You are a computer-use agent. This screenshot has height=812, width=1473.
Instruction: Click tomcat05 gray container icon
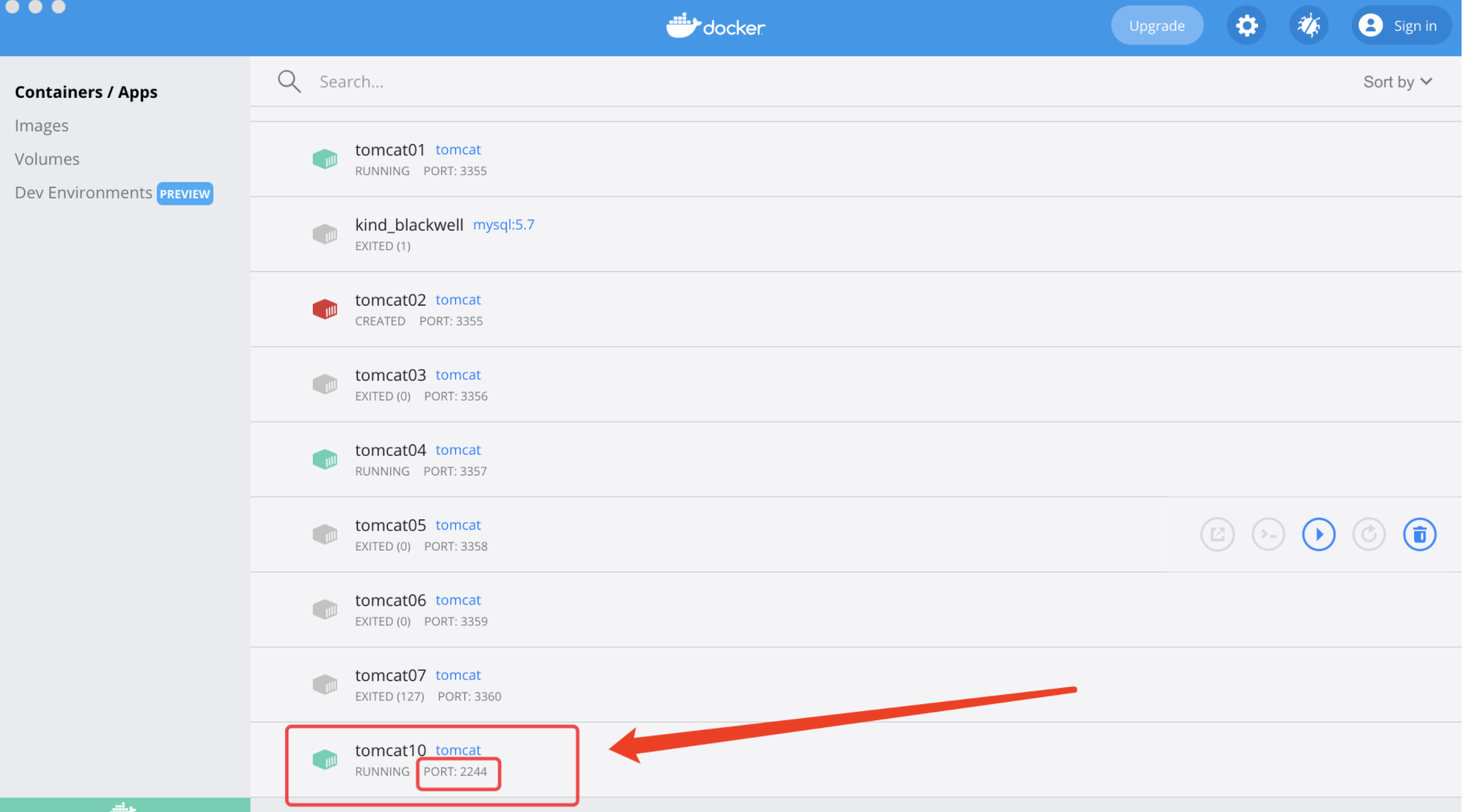tap(325, 534)
